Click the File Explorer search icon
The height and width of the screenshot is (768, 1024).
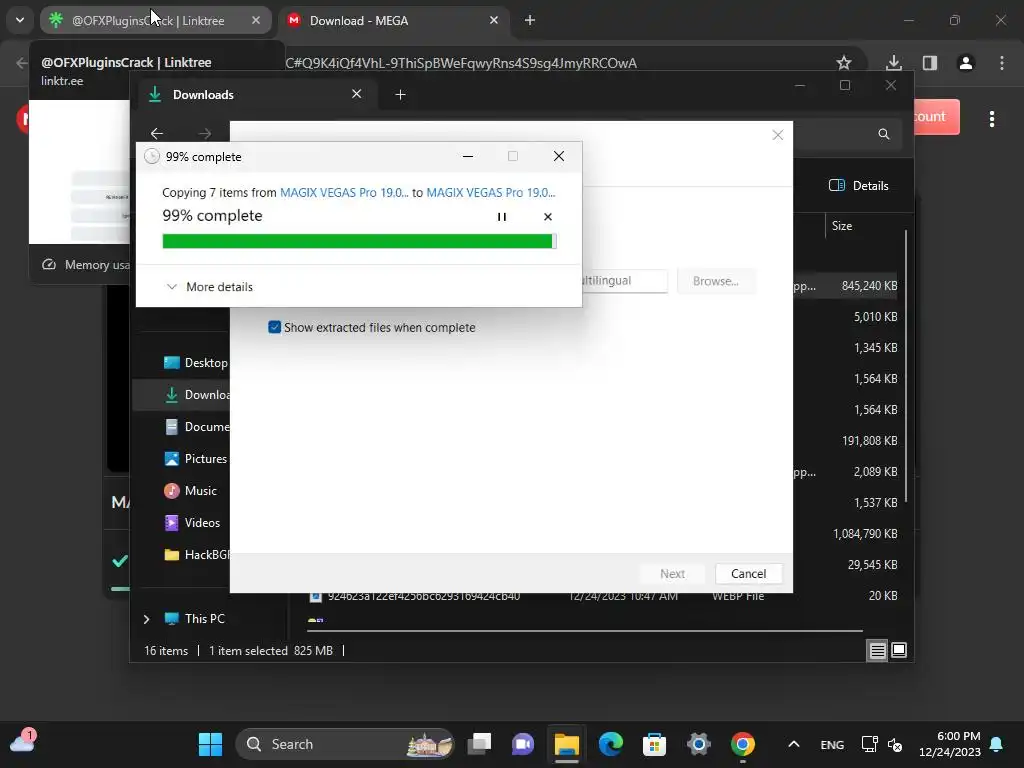click(884, 134)
